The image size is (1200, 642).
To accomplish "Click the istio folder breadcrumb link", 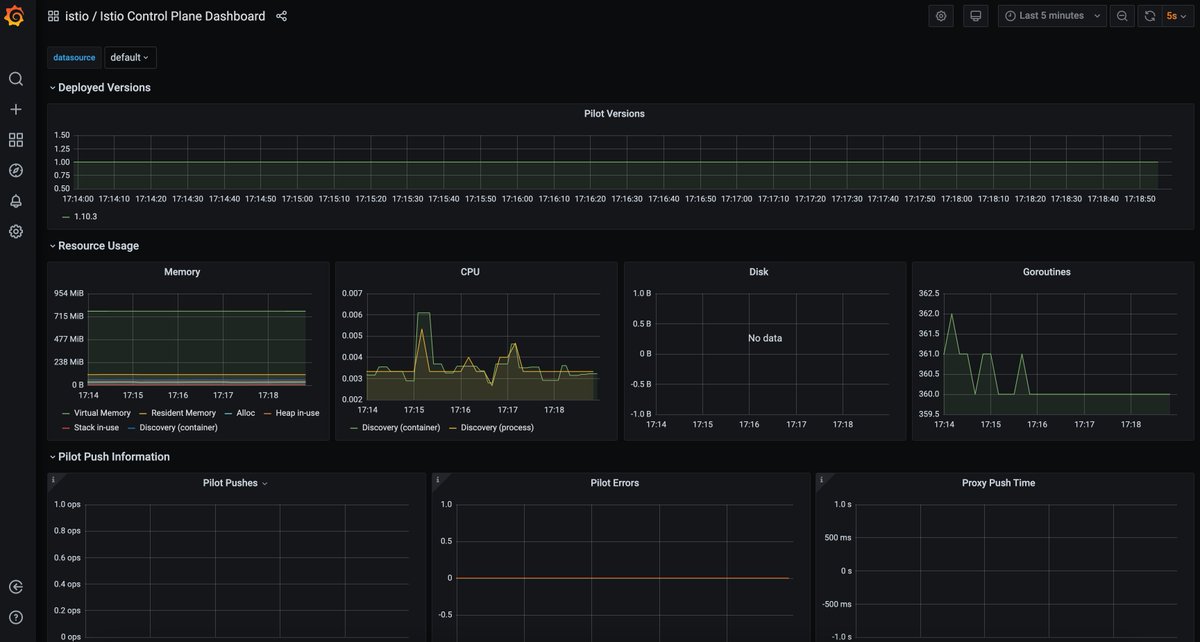I will [77, 16].
